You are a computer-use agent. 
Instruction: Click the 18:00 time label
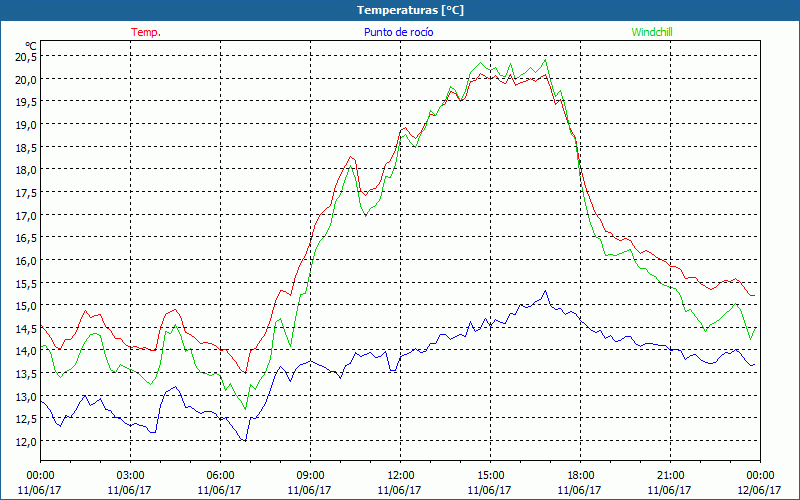click(580, 475)
